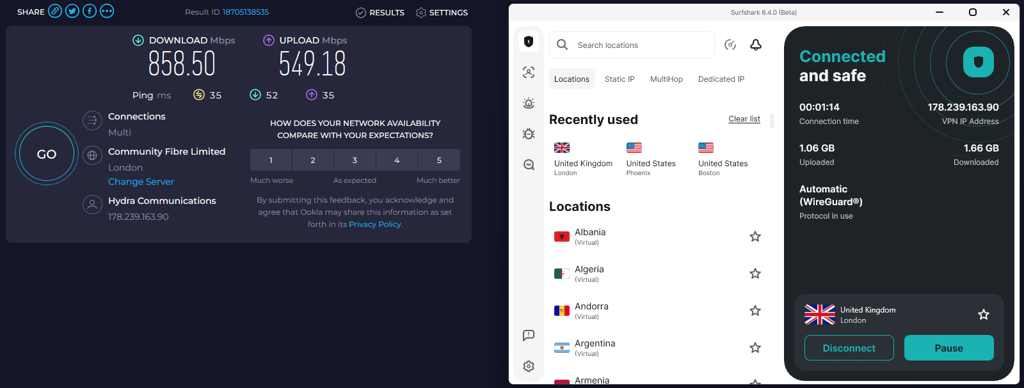The image size is (1024, 388).
Task: Click Result ID 18705138535 link
Action: (x=246, y=12)
